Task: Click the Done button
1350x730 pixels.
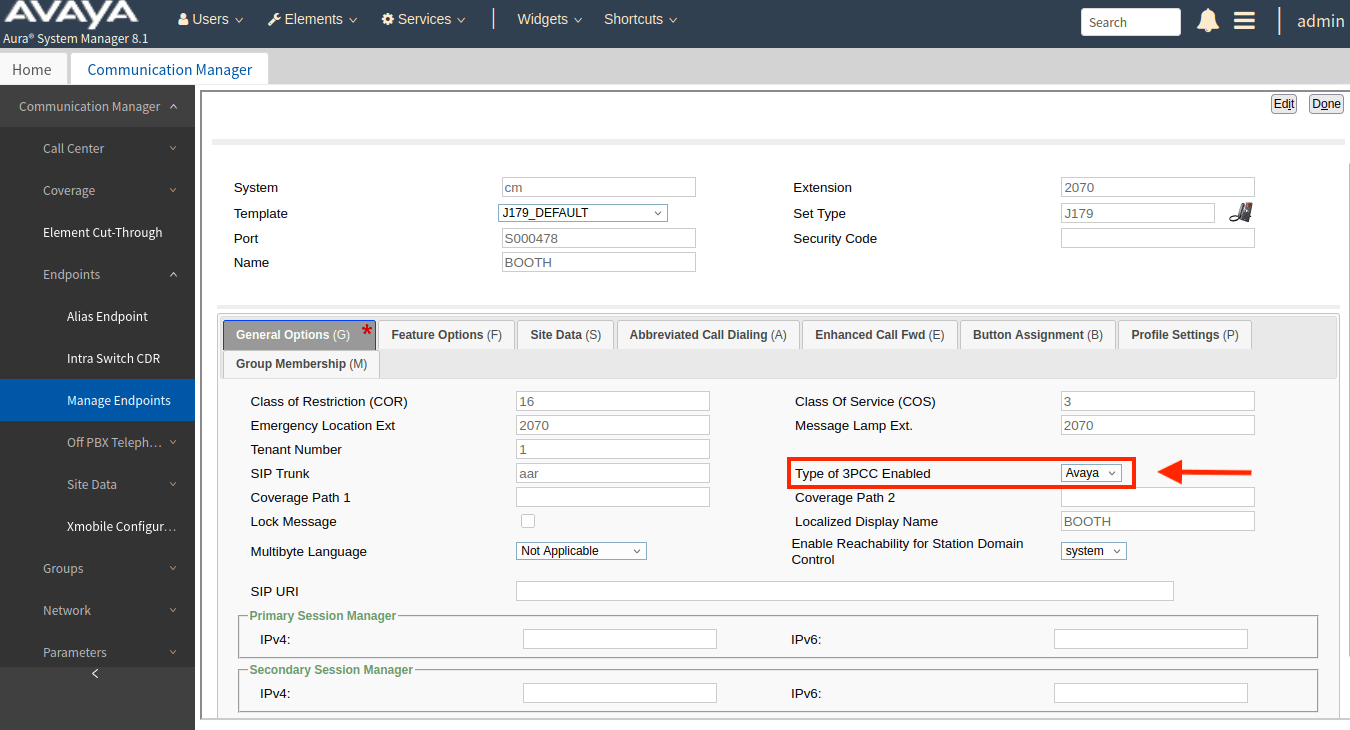Action: tap(1326, 104)
